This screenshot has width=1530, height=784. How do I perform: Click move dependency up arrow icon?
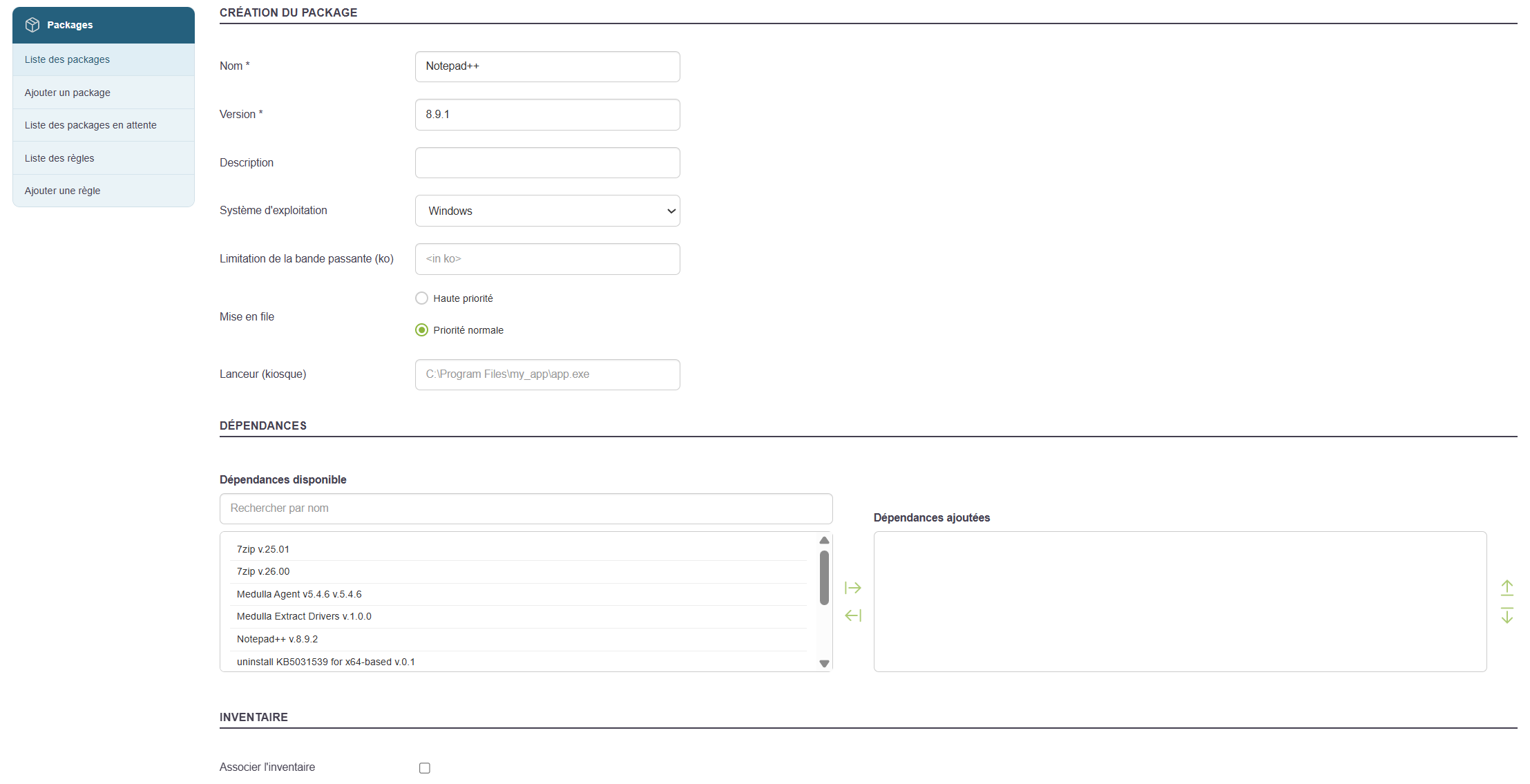point(1507,588)
